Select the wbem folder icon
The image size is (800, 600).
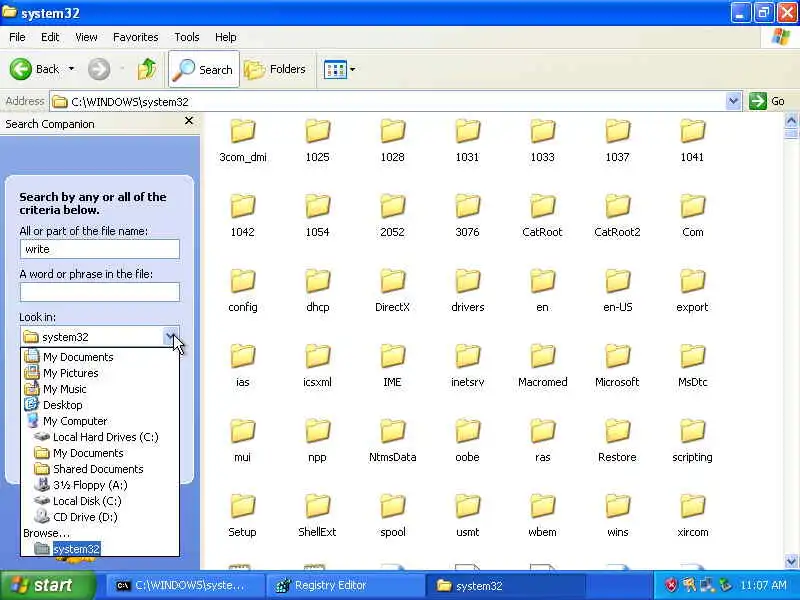(542, 506)
